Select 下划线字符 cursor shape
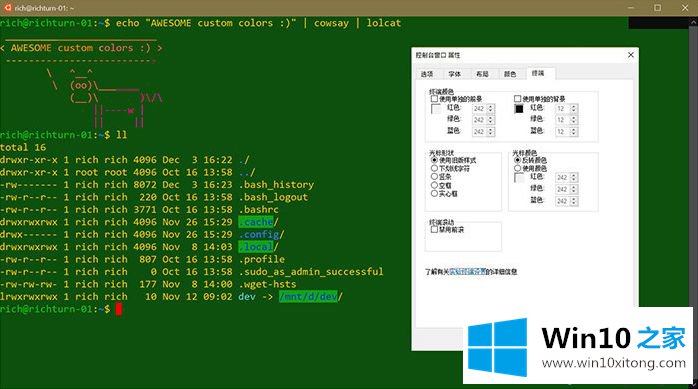The image size is (698, 389). click(434, 168)
